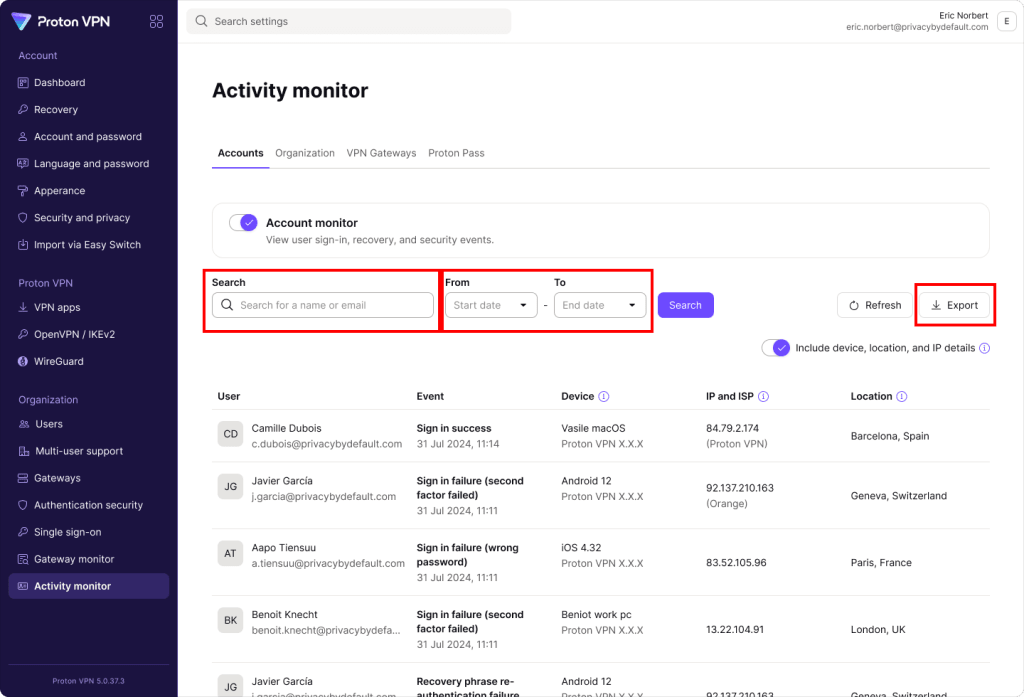This screenshot has height=697, width=1024.
Task: Click the Users people icon
Action: click(x=24, y=424)
